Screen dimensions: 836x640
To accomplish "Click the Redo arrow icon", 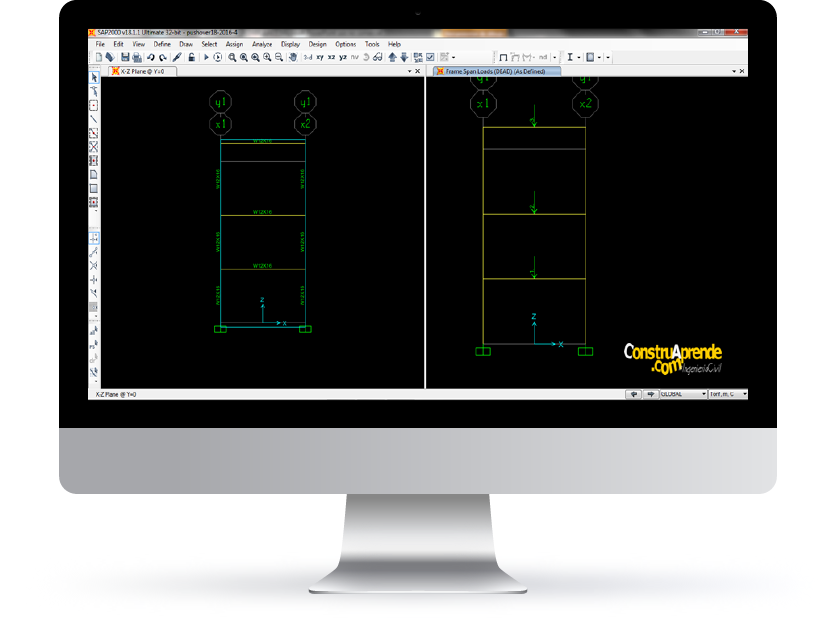I will point(163,57).
